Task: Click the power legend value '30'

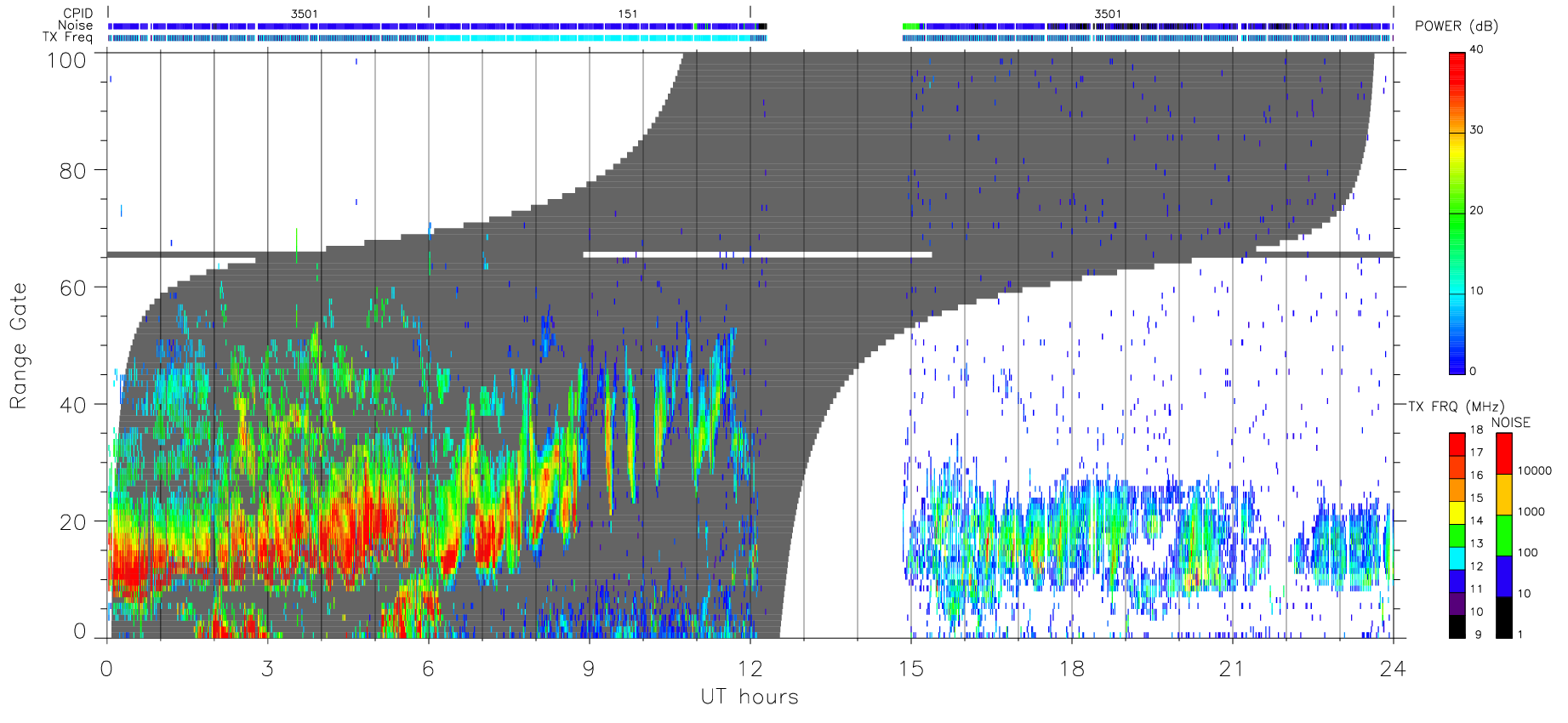Action: (x=1476, y=130)
